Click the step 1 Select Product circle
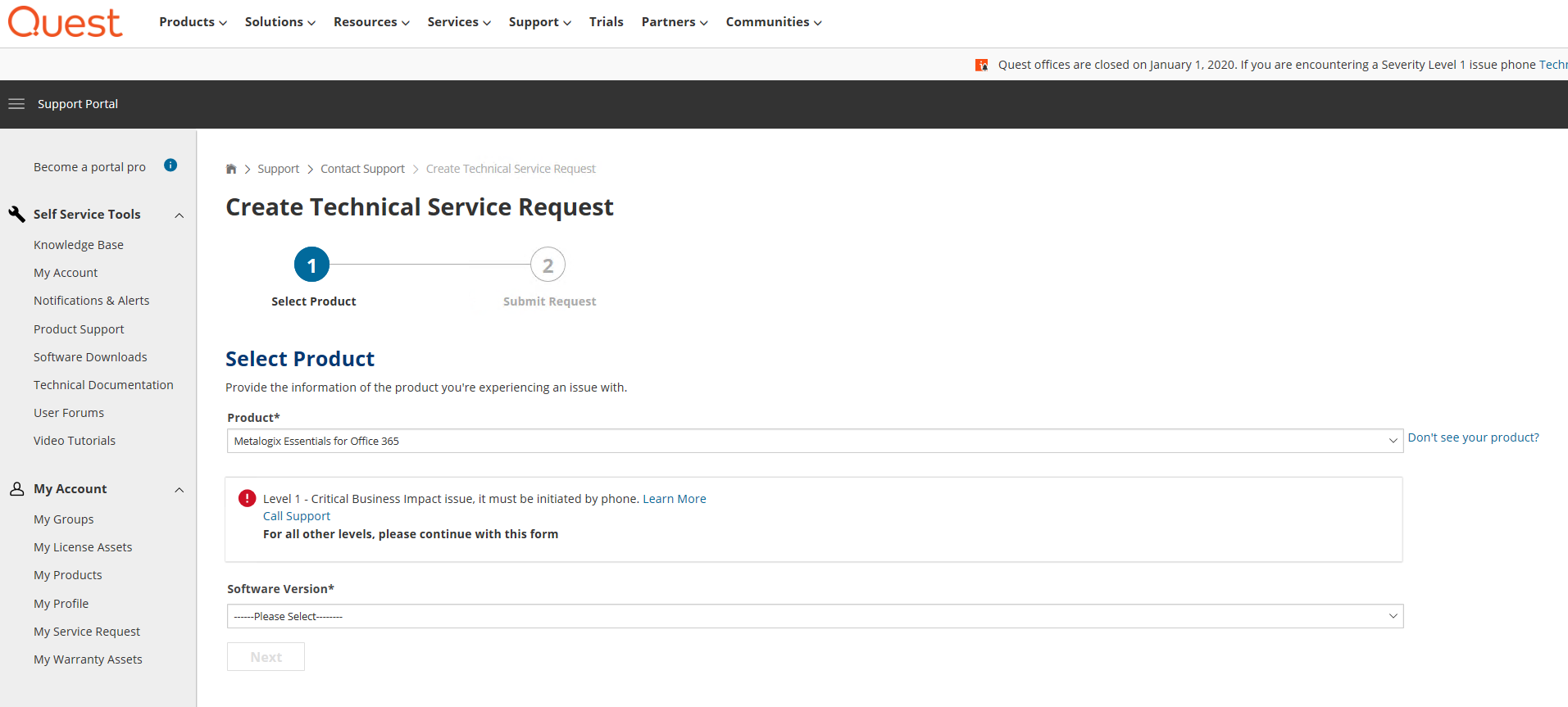Screen dimensions: 1568x707 click(x=311, y=265)
